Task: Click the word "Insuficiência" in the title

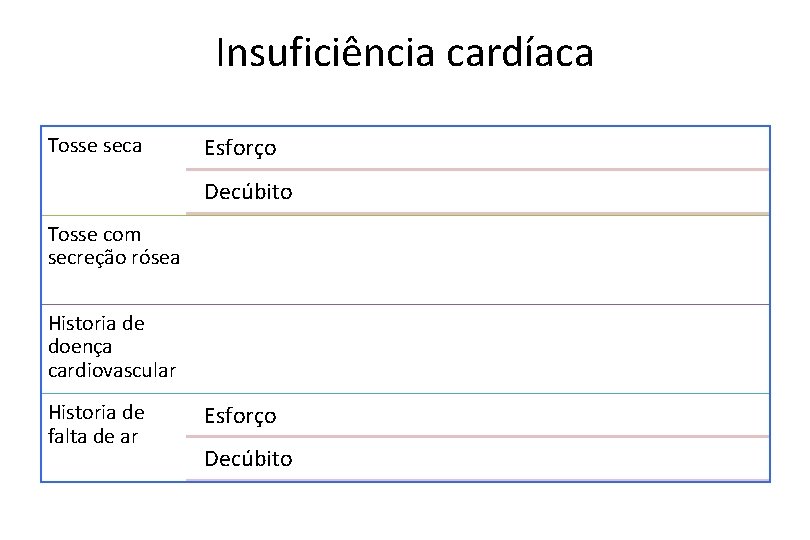Action: tap(325, 53)
